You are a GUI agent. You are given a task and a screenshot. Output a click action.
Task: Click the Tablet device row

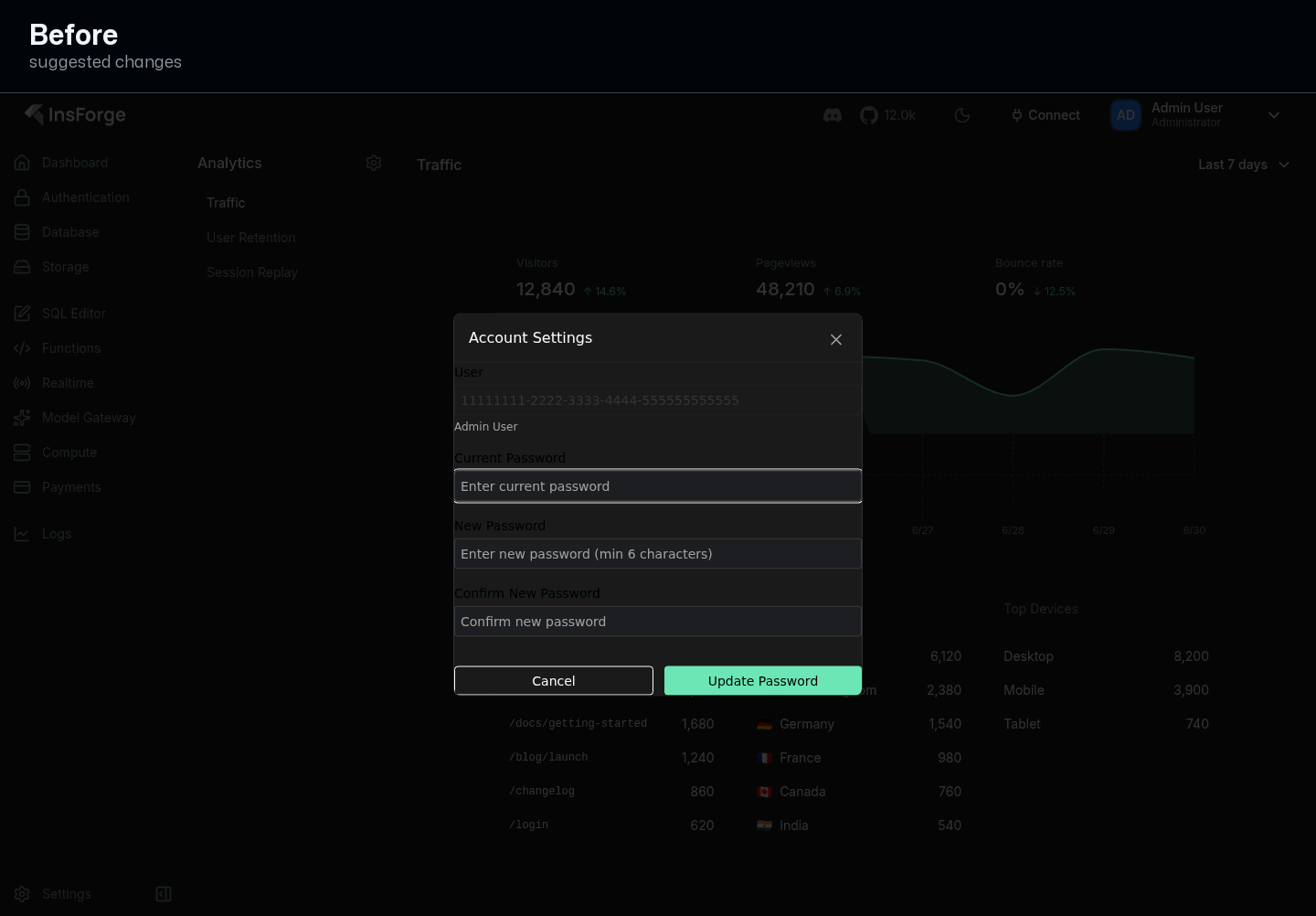point(1106,724)
